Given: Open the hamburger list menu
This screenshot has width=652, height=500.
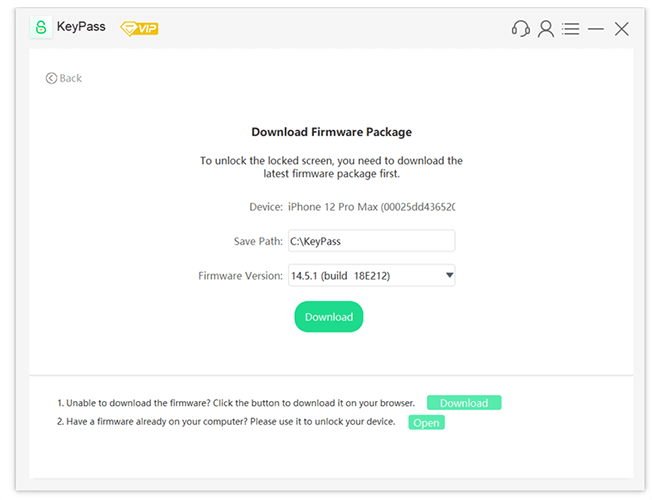Looking at the screenshot, I should point(571,29).
